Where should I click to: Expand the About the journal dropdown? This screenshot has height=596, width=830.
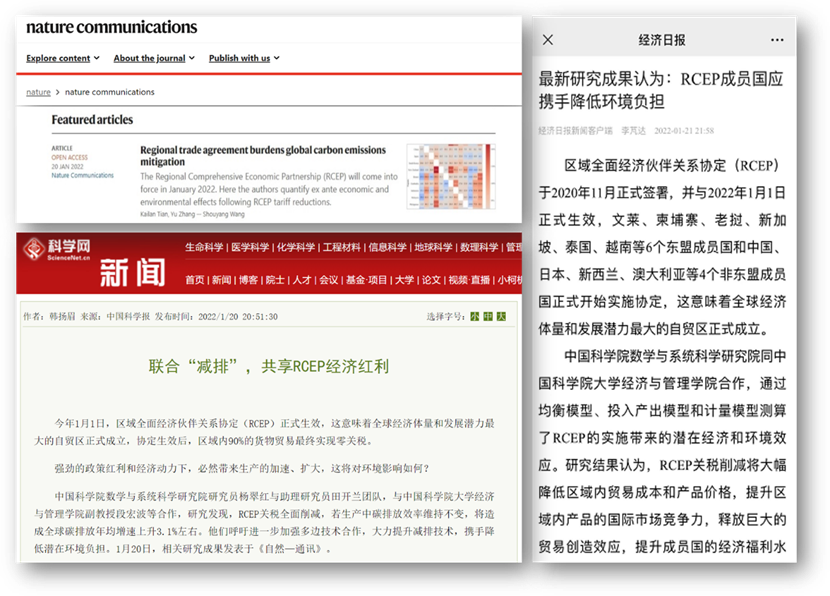(154, 59)
